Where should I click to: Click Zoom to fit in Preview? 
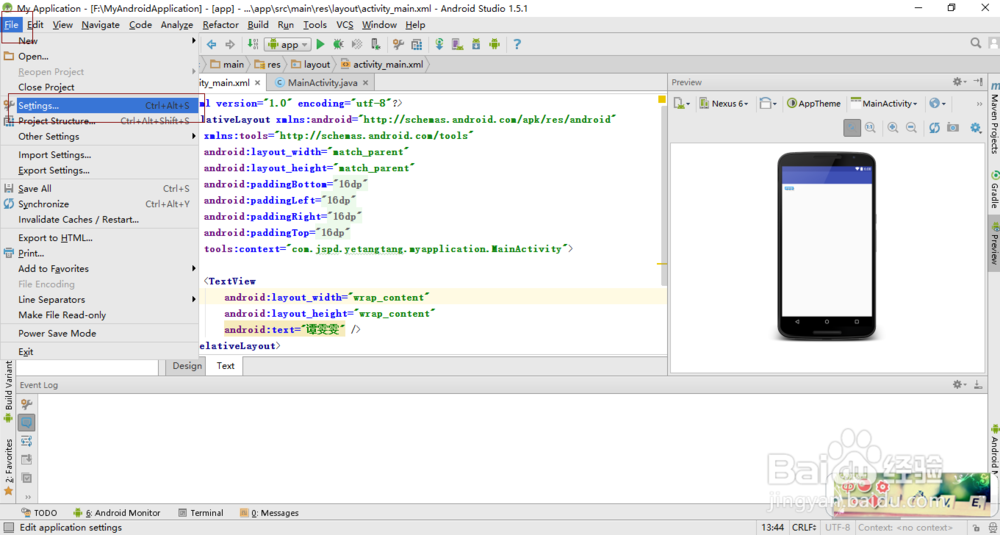click(852, 128)
